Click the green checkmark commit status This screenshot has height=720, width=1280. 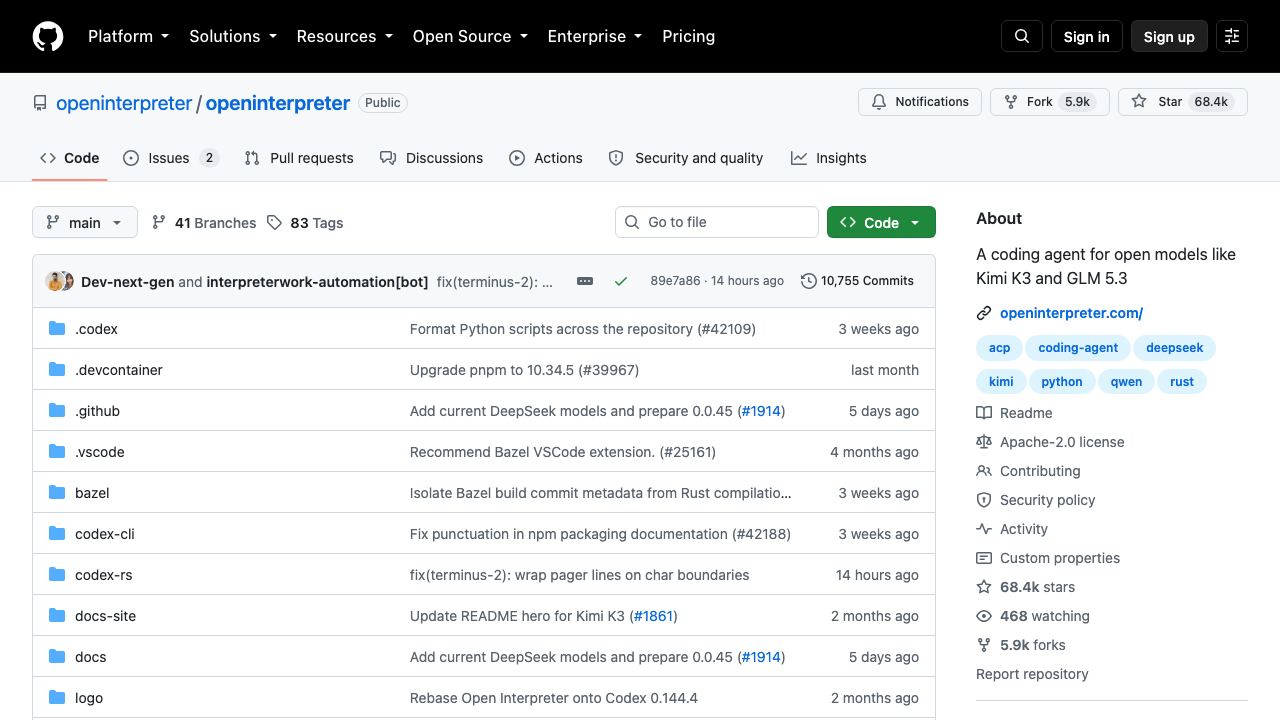tap(621, 281)
